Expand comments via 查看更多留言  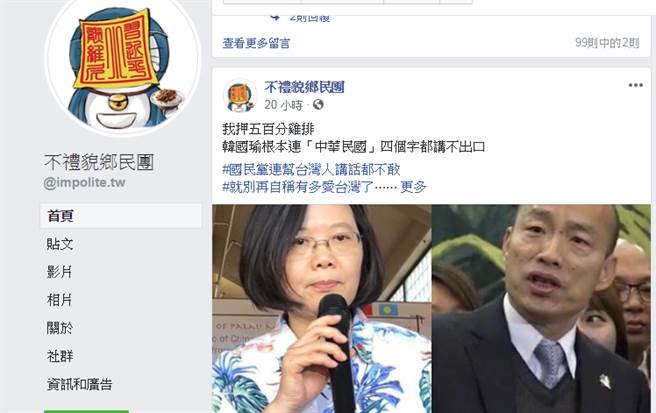pos(256,43)
